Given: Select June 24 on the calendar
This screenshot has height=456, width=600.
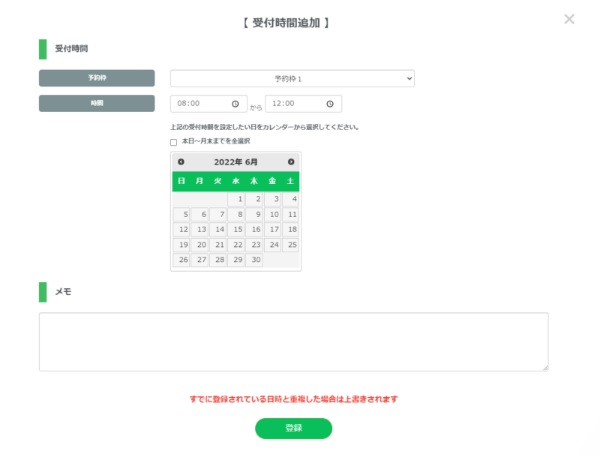Looking at the screenshot, I should pos(272,244).
